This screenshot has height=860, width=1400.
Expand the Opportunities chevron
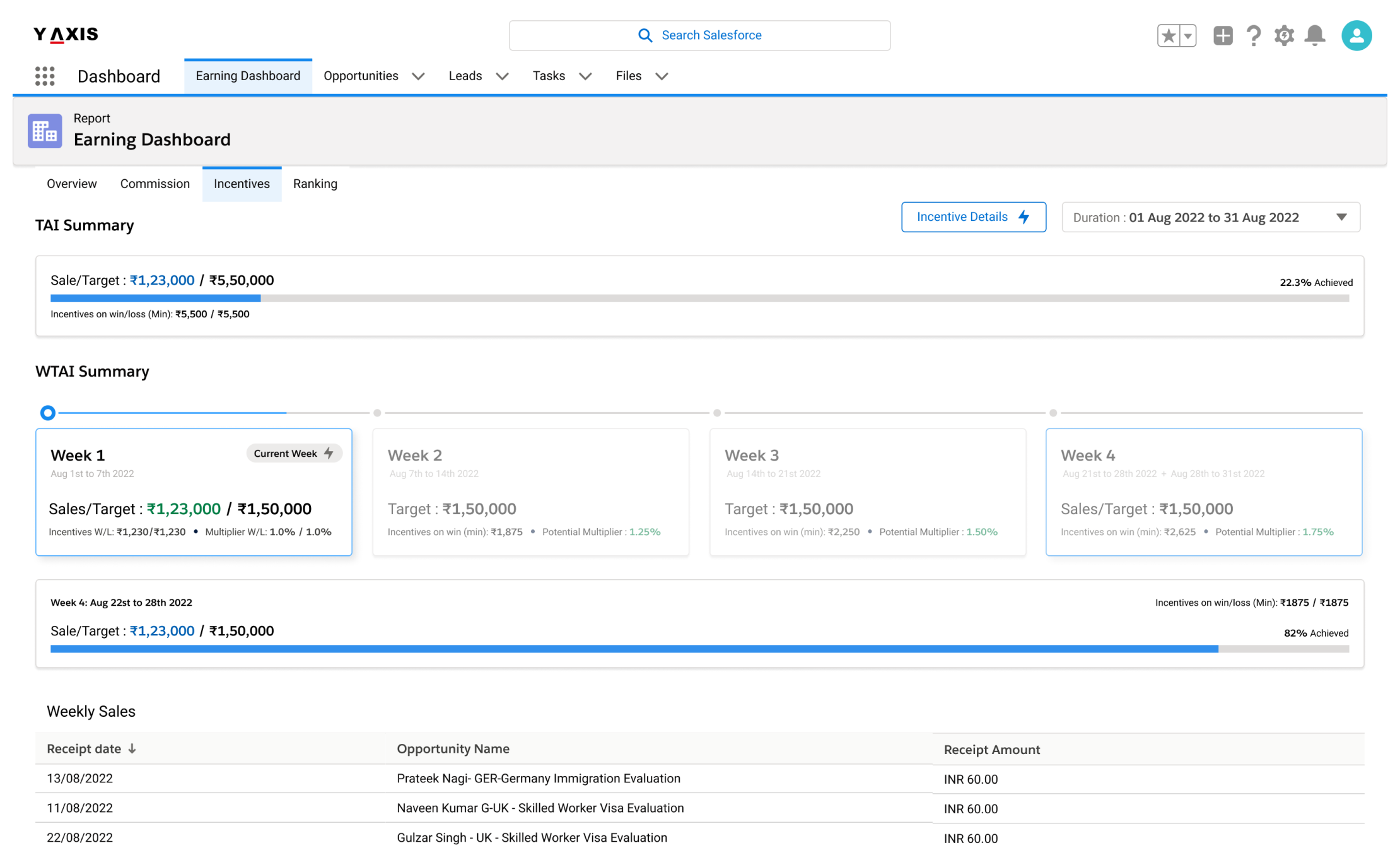point(418,76)
